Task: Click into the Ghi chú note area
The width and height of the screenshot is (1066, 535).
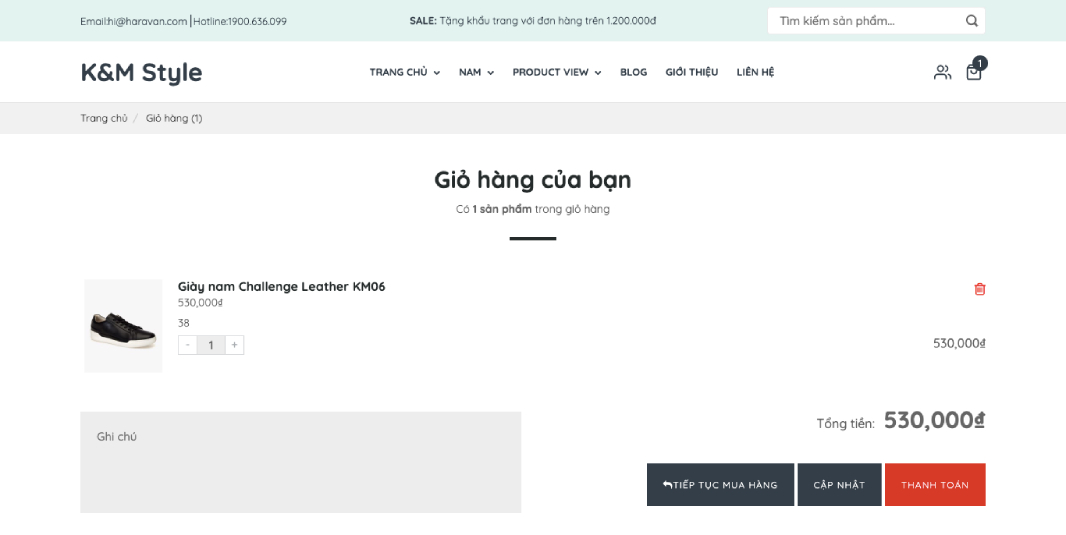Action: coord(300,462)
